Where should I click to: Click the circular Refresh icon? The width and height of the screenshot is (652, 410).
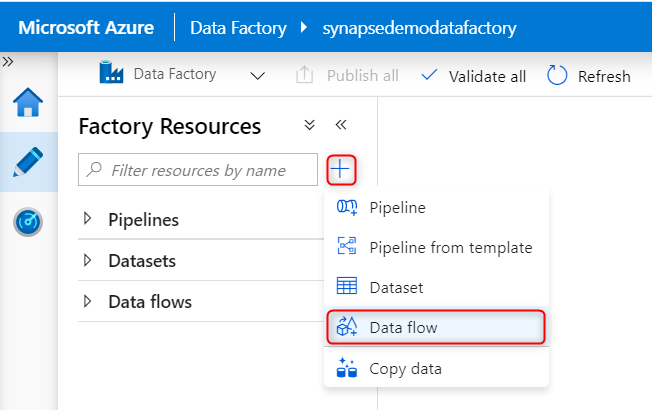click(x=557, y=75)
